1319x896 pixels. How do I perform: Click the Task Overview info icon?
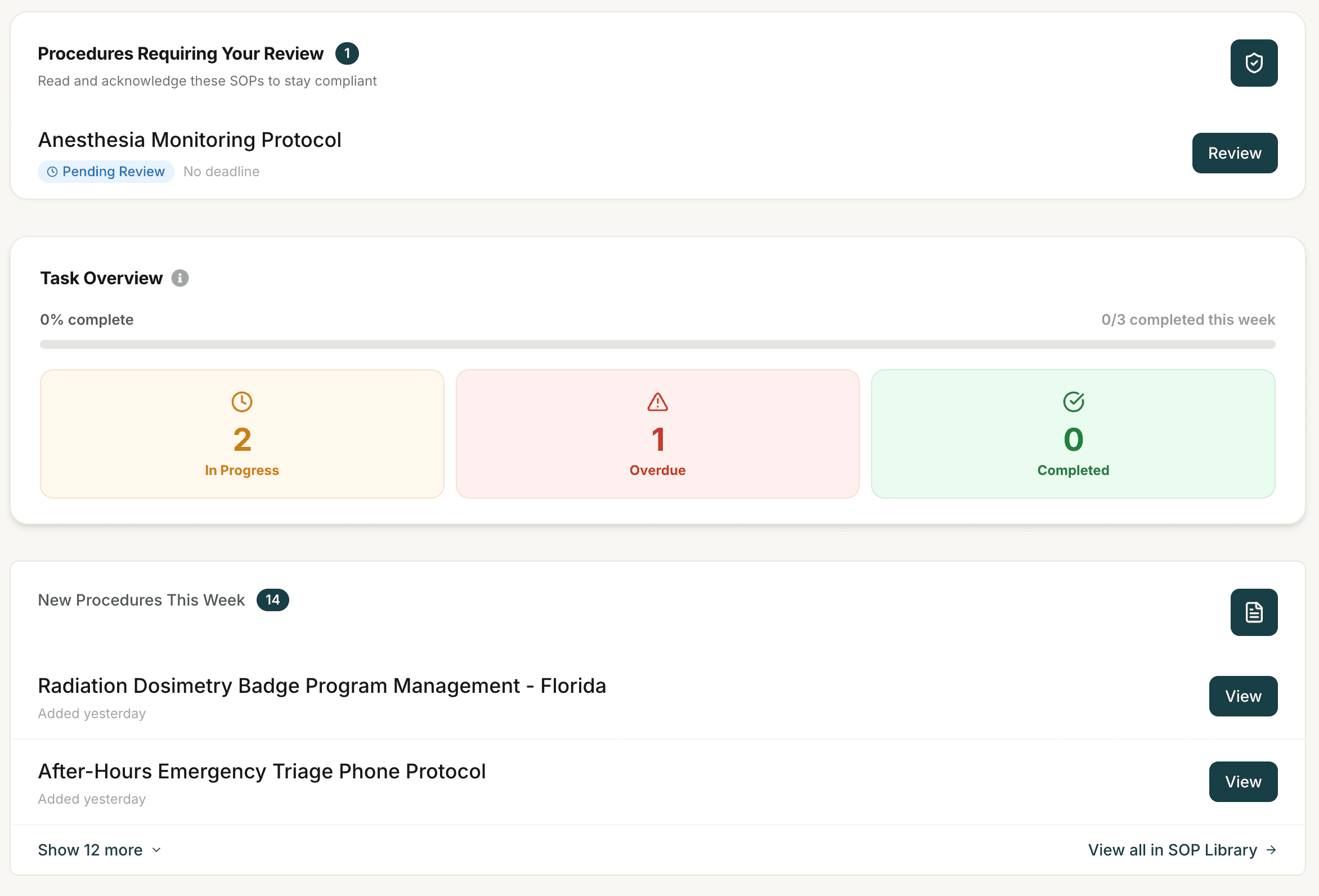pyautogui.click(x=180, y=278)
